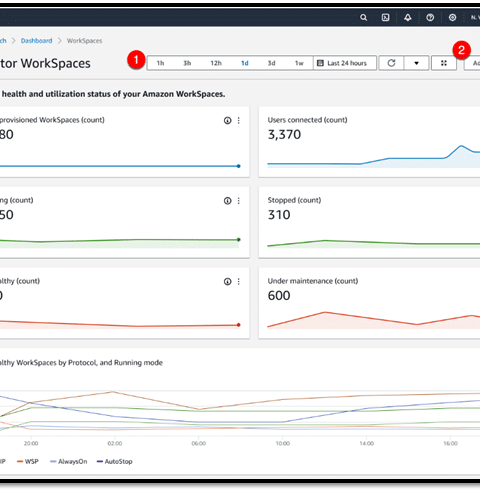Click Stopped count value 310
Viewport: 480px width, 492px height.
[x=279, y=215]
